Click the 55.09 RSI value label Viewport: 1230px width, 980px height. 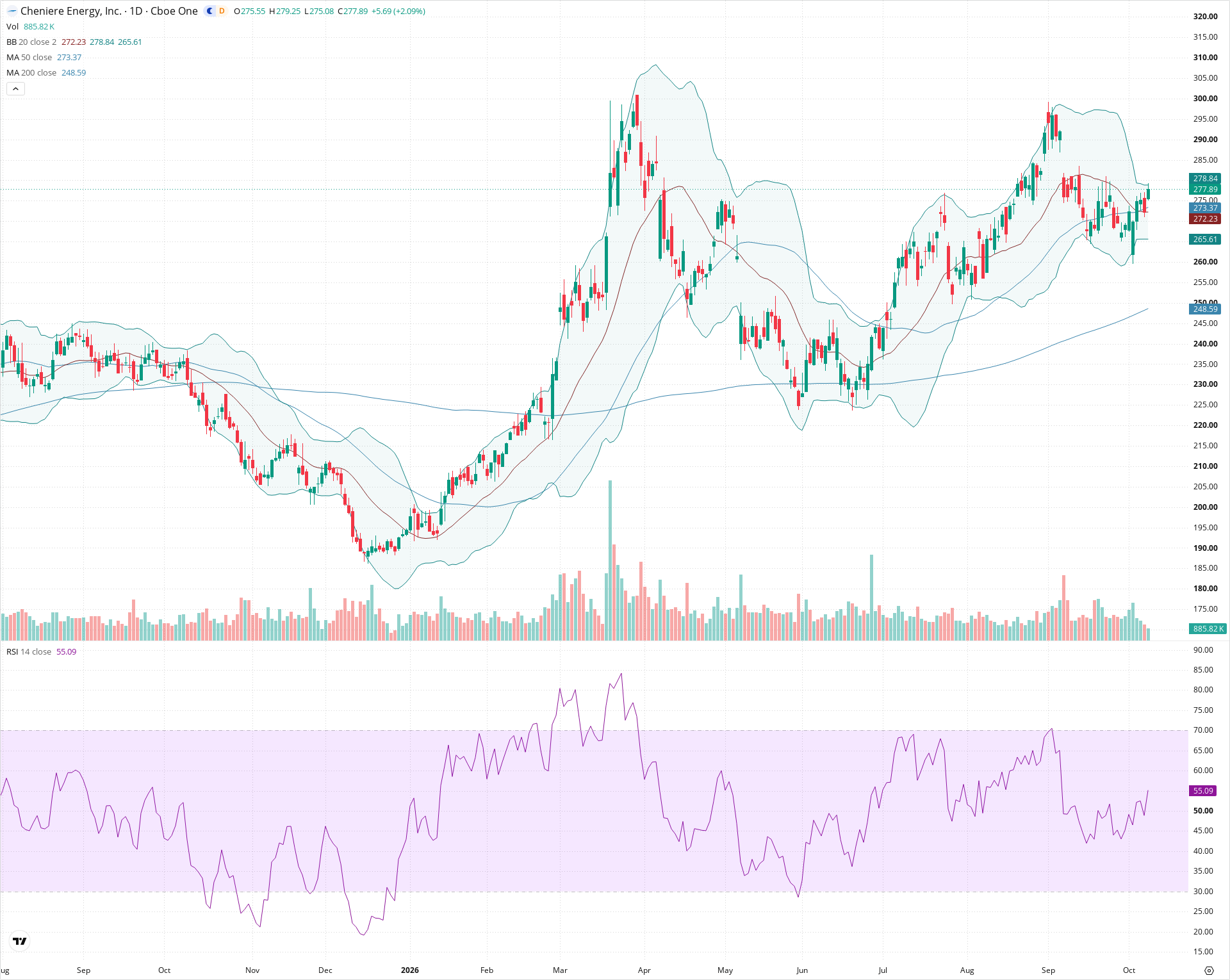[1204, 791]
